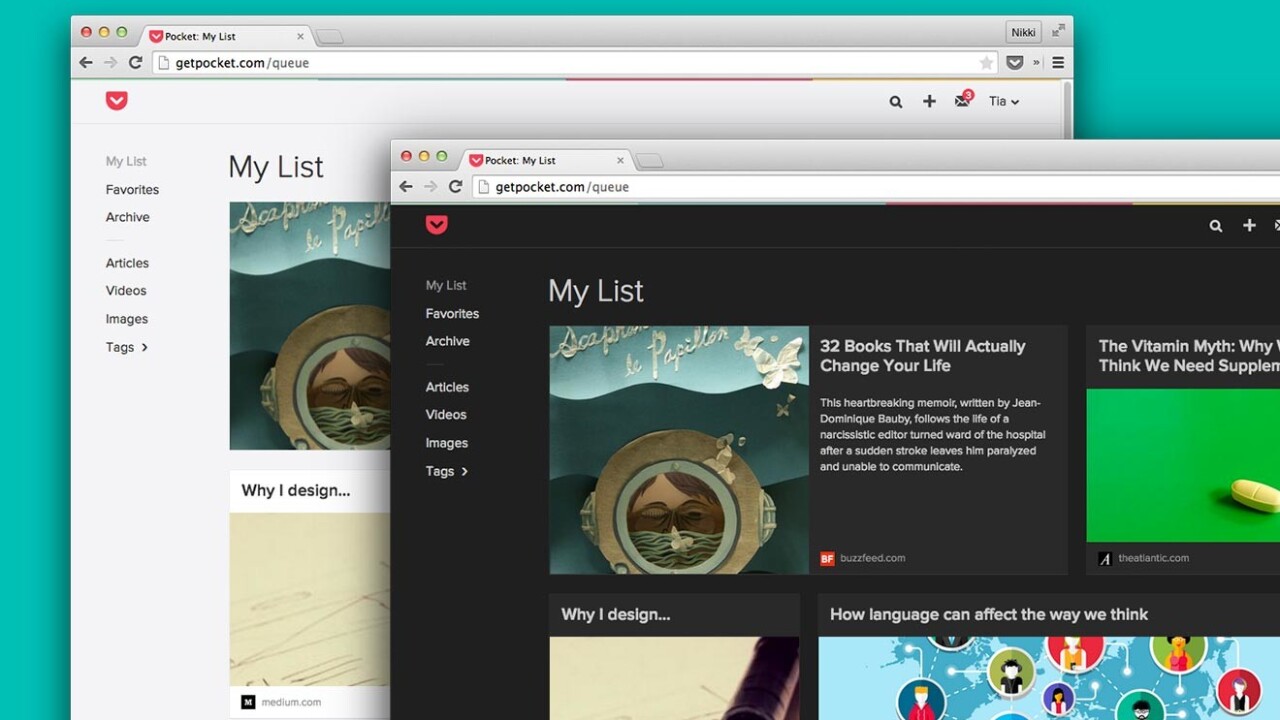Open the green pill thumbnail of the Vitamin Myth article
The height and width of the screenshot is (720, 1280).
1182,465
